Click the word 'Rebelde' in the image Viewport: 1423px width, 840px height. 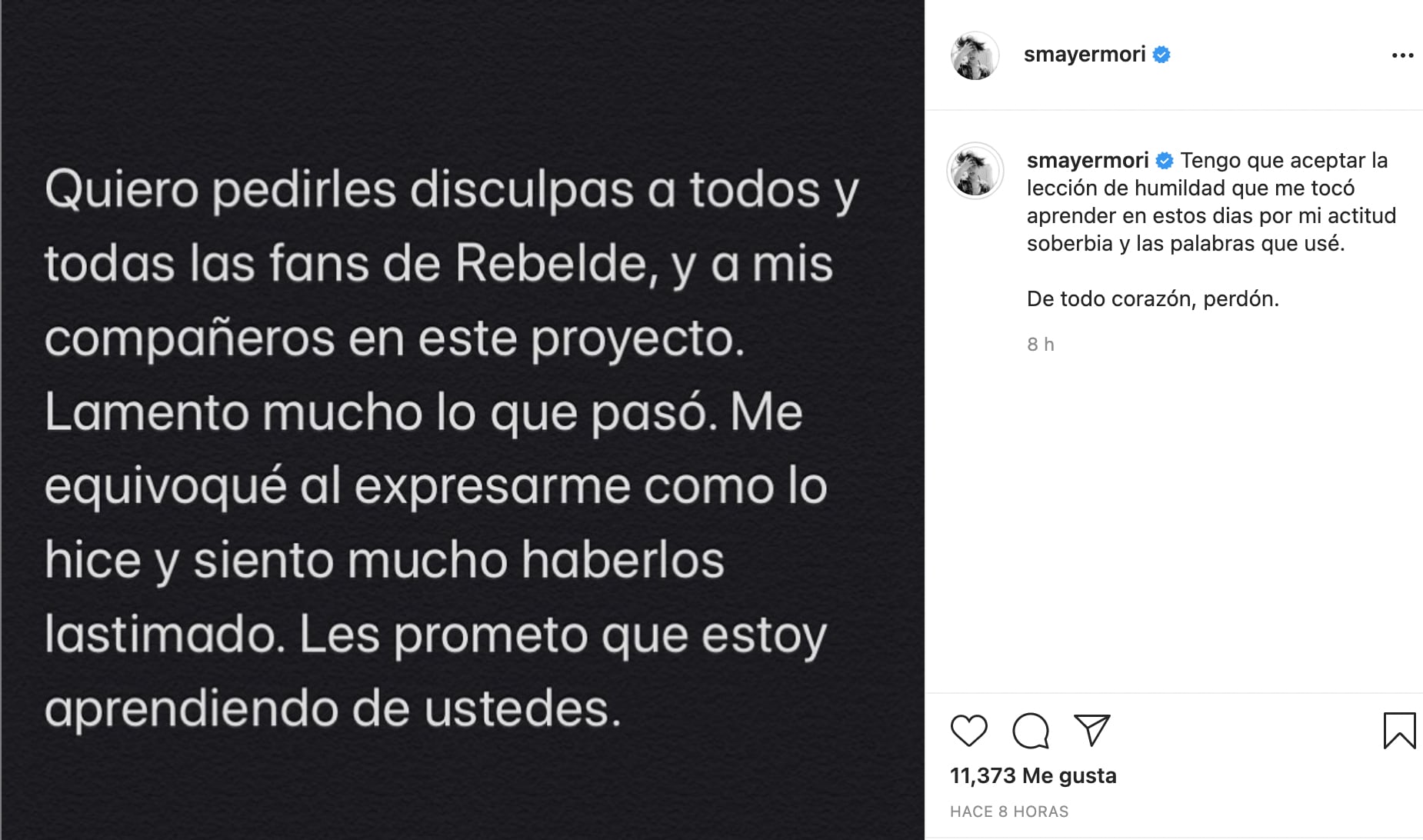(x=550, y=265)
